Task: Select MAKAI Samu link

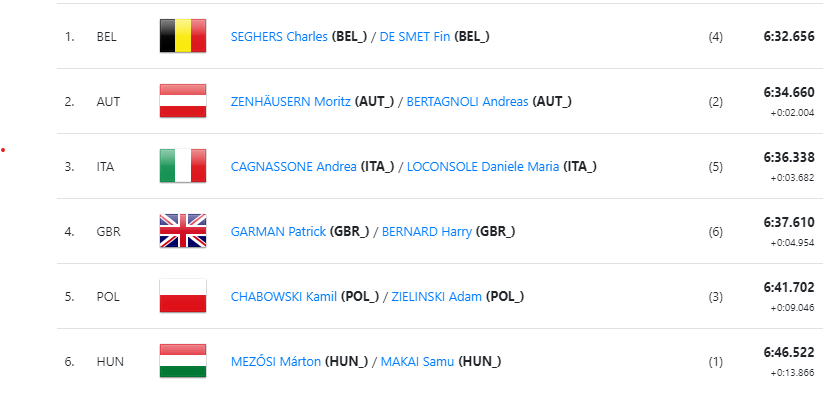Action: point(418,361)
